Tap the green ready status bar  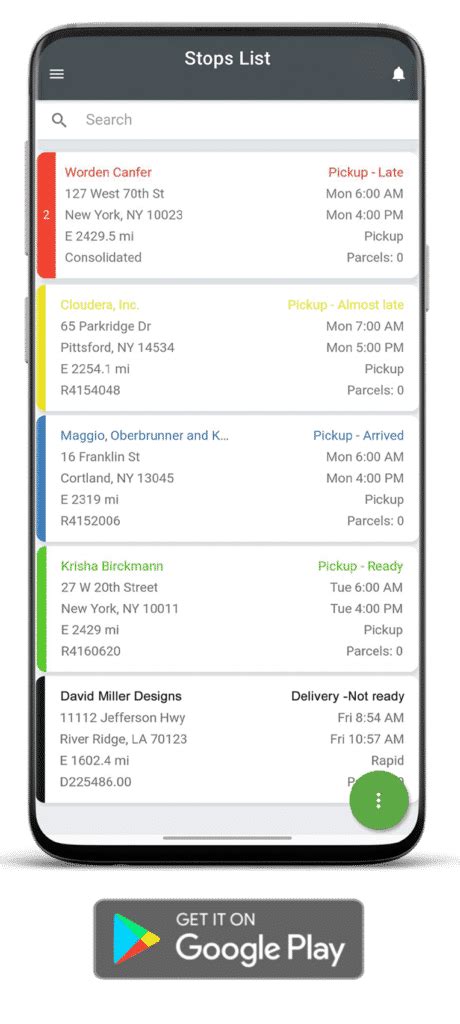click(x=41, y=609)
